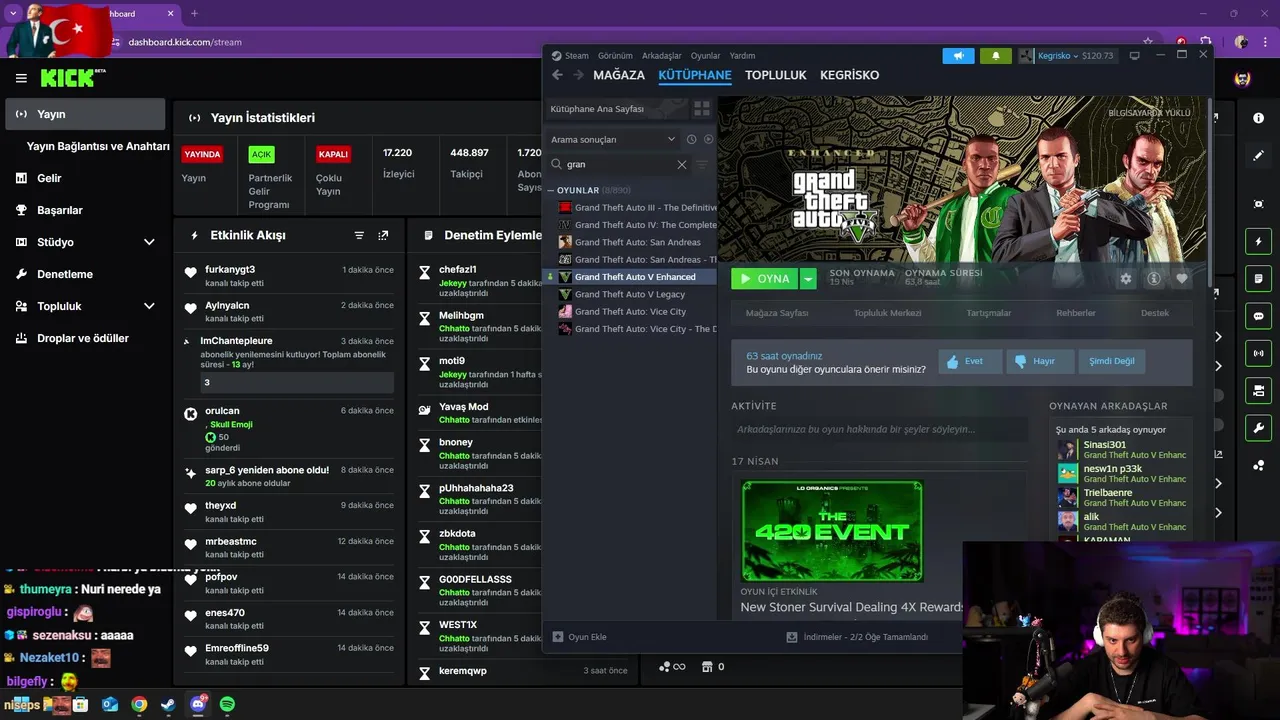Open the Görünüm menu in Steam
Image resolution: width=1280 pixels, height=720 pixels.
point(615,56)
